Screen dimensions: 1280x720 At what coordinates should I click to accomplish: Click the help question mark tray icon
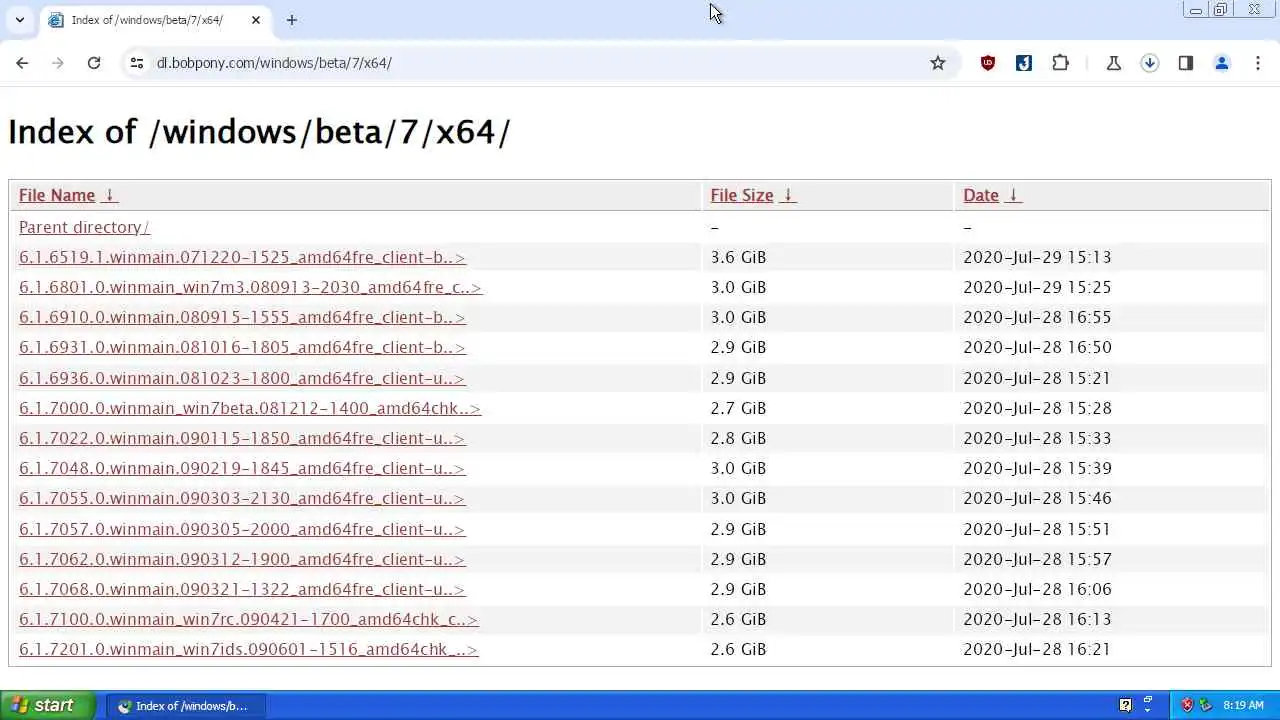pos(1125,705)
